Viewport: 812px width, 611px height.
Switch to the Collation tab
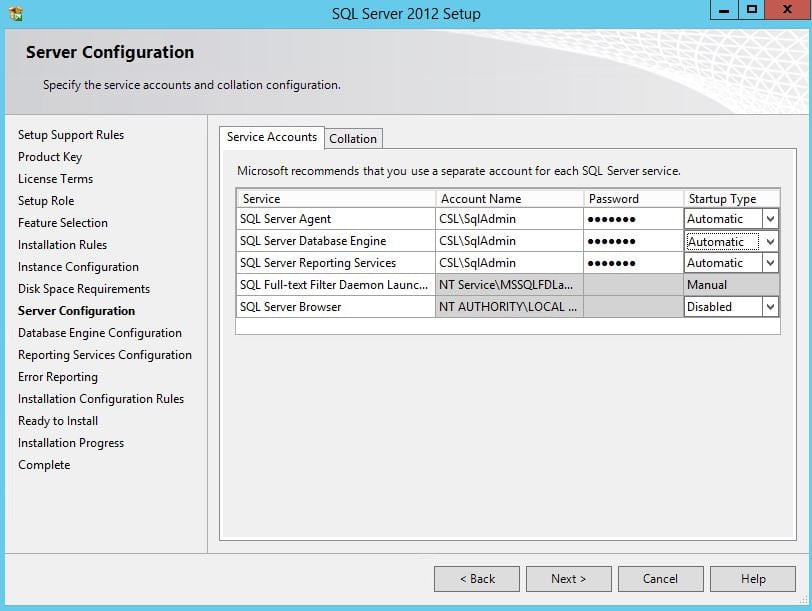(x=353, y=139)
